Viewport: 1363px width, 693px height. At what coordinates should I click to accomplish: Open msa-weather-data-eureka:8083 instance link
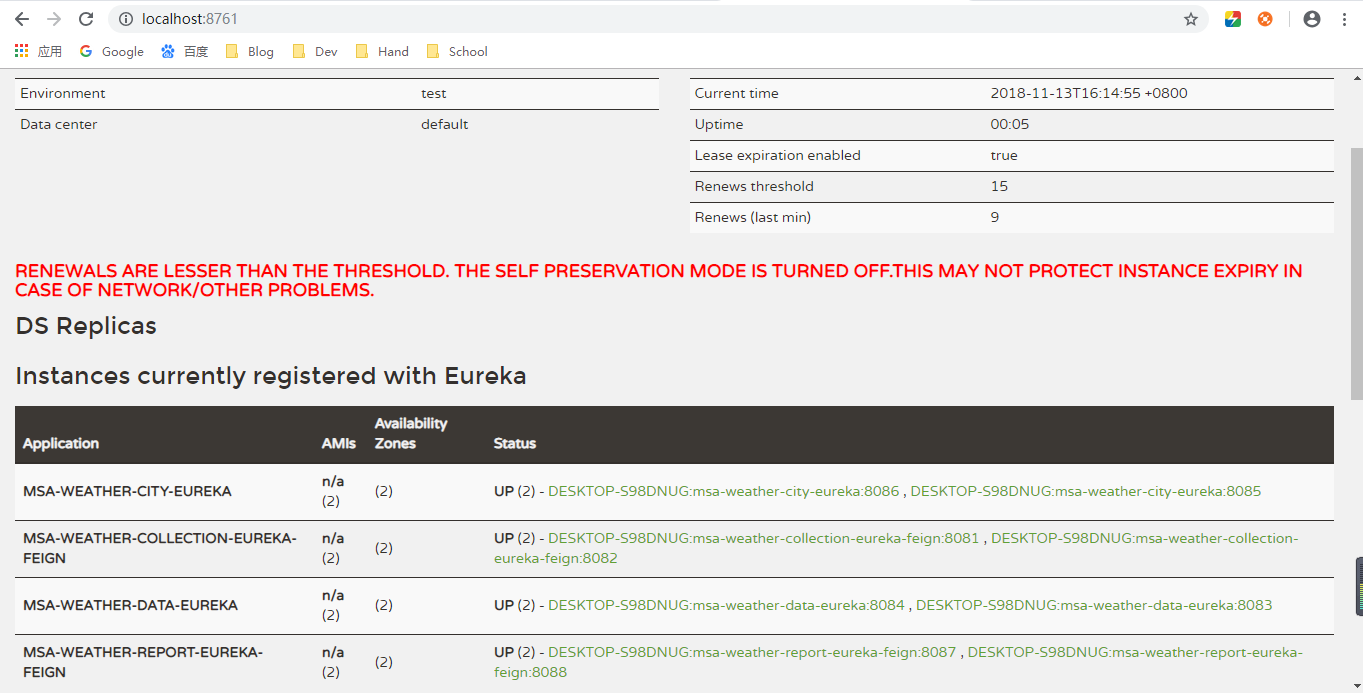(x=1094, y=605)
